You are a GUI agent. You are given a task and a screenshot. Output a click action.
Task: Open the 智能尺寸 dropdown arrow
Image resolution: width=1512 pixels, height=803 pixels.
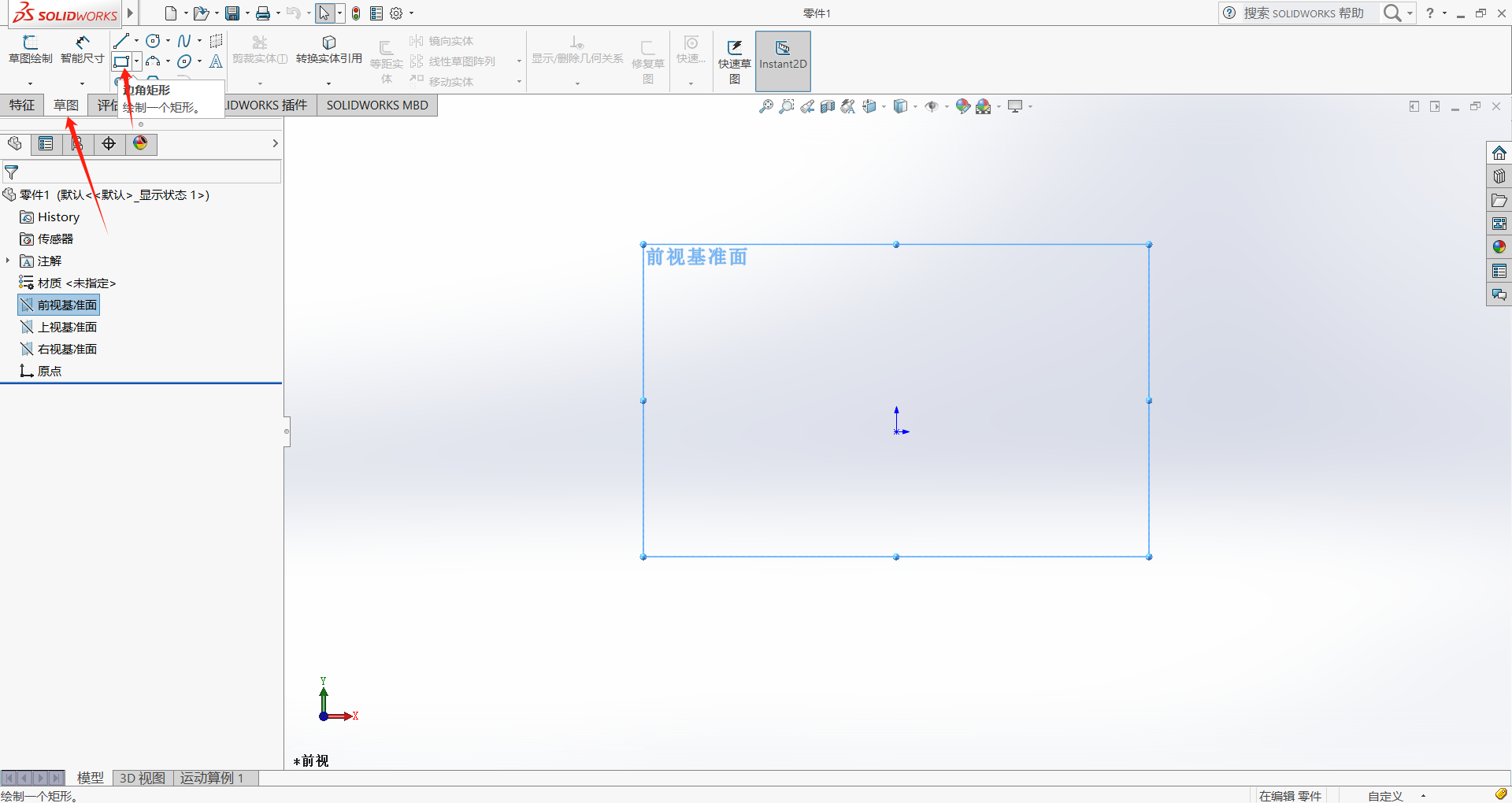point(82,83)
